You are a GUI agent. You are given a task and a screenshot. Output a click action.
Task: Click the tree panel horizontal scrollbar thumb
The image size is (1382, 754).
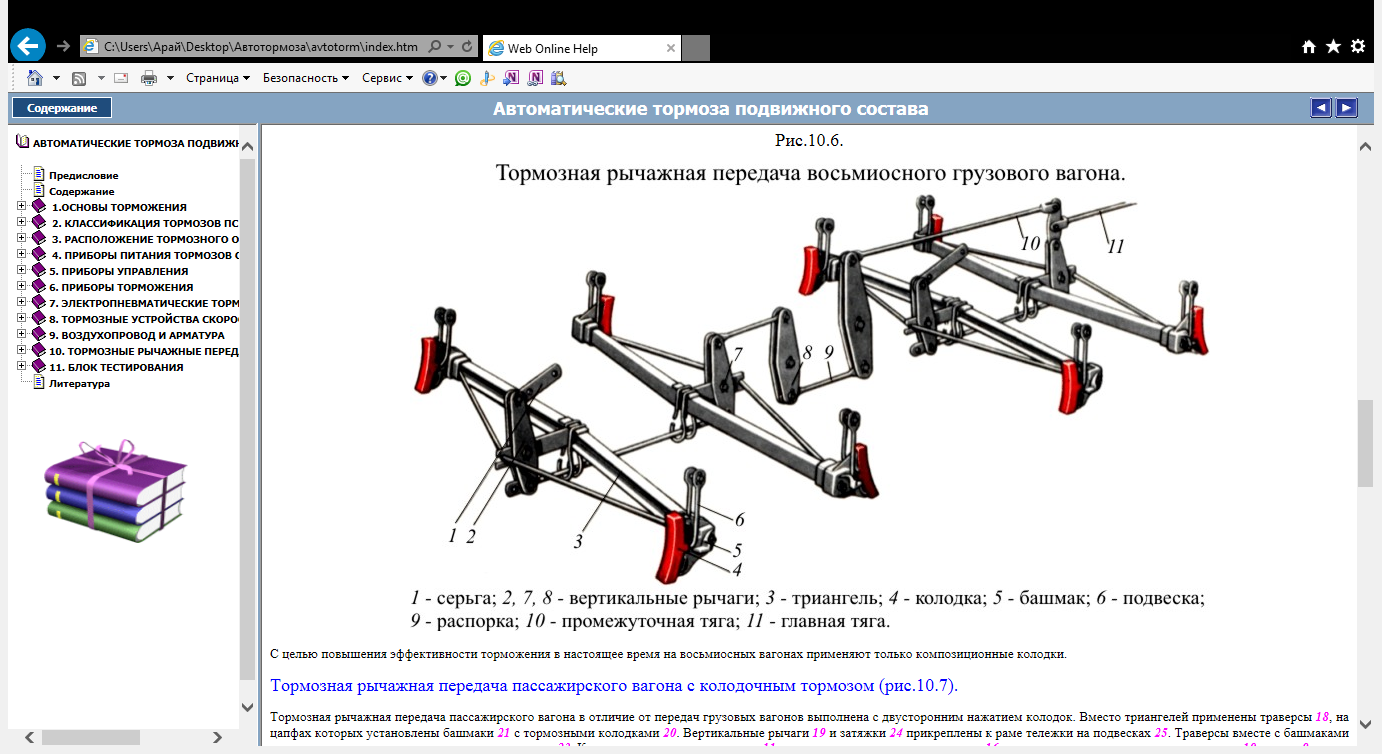(x=92, y=737)
